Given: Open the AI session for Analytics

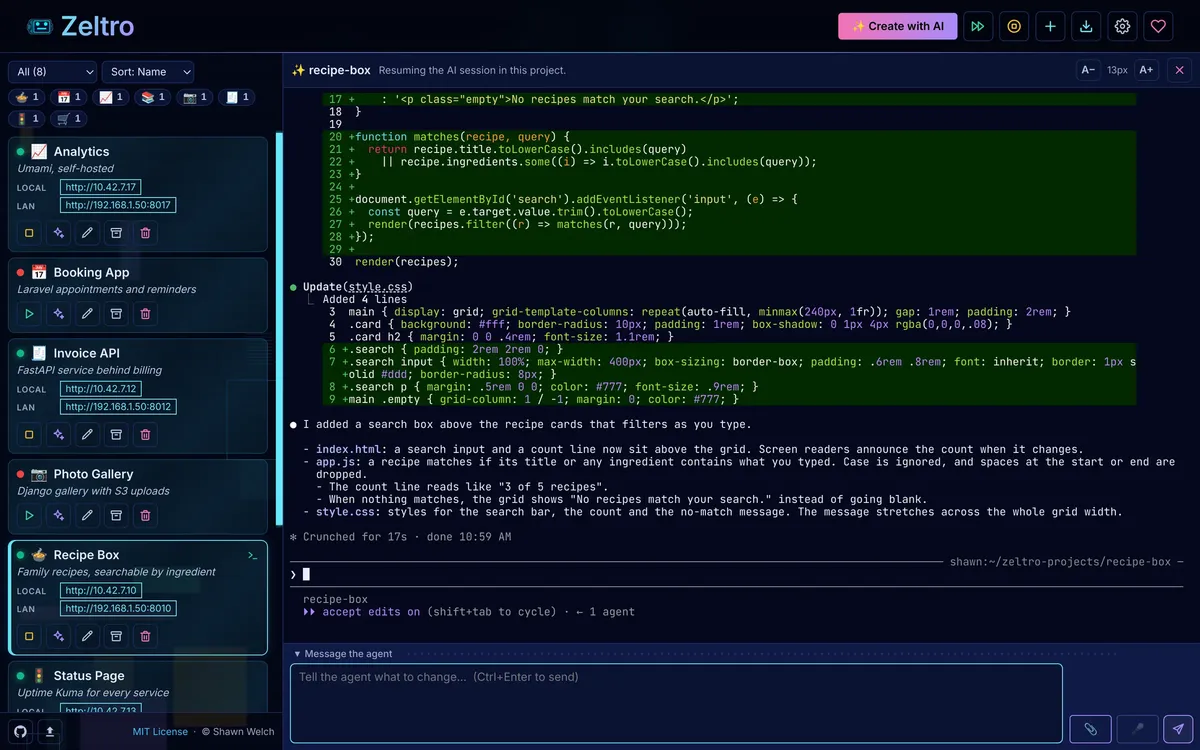Looking at the screenshot, I should [59, 233].
